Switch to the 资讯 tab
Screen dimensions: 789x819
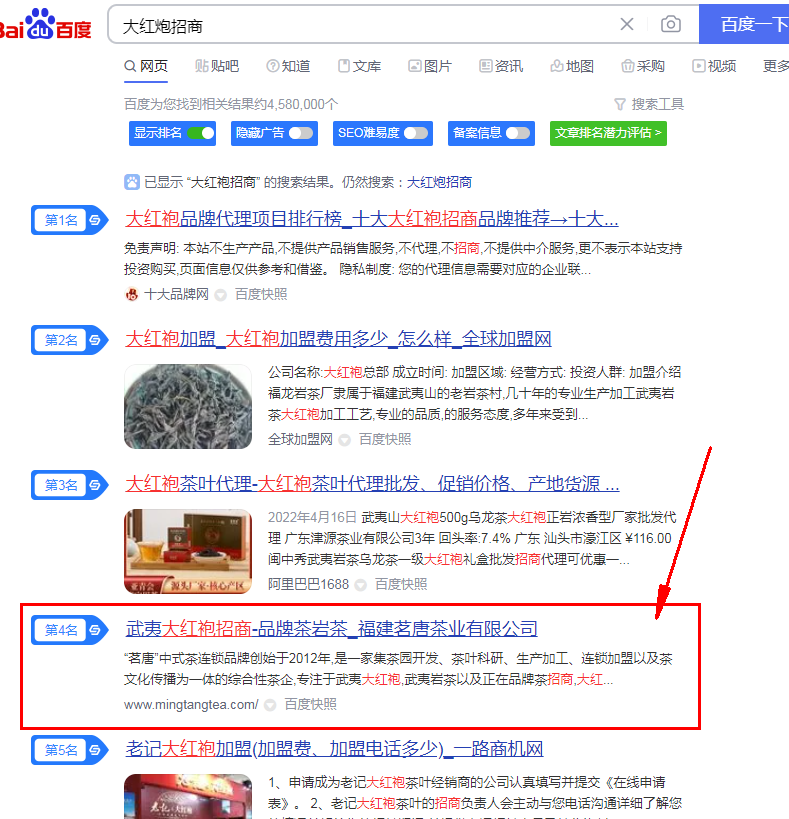[500, 66]
